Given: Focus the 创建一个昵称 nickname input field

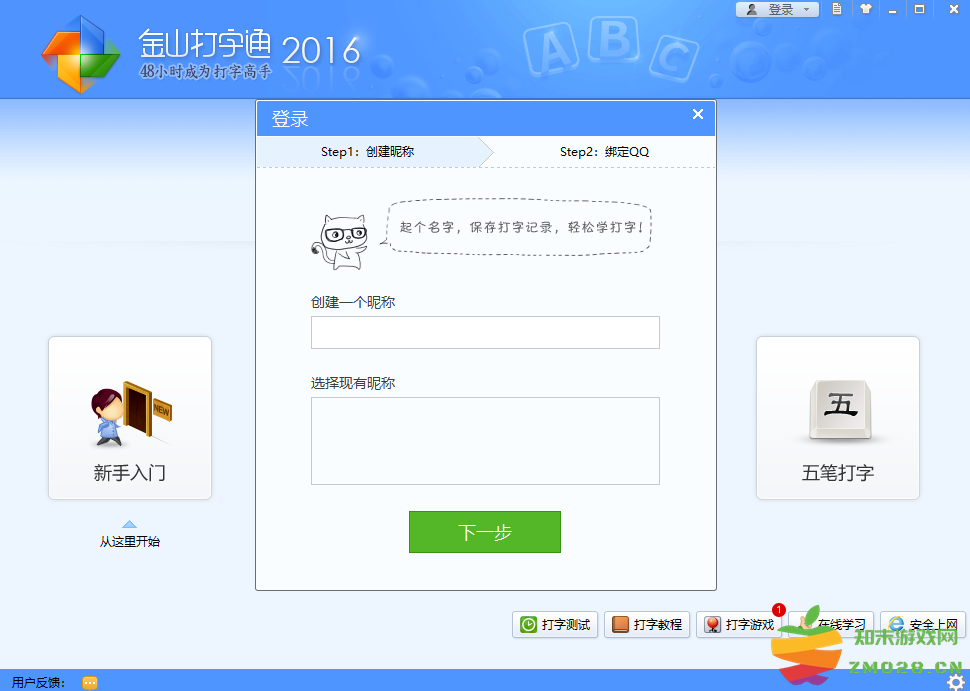Looking at the screenshot, I should point(485,333).
